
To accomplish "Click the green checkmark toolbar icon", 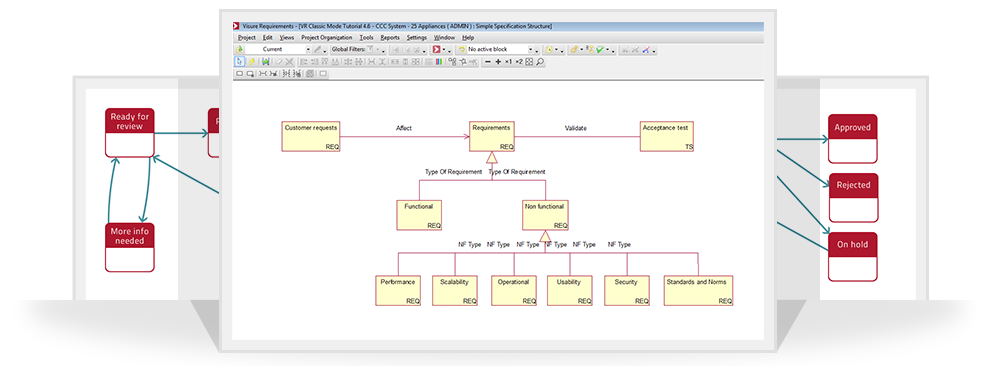I will (x=599, y=49).
